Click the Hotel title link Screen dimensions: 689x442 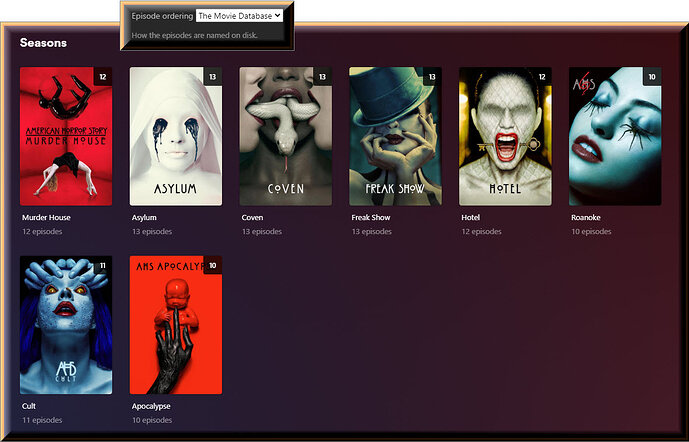click(471, 217)
